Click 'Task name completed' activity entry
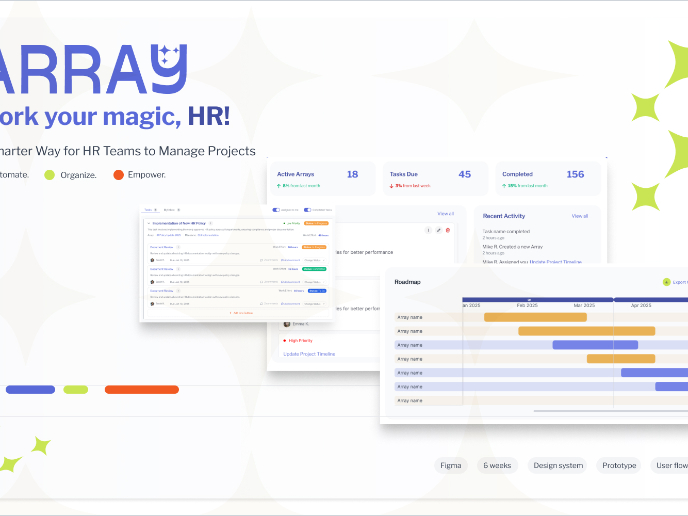The image size is (688, 516). pyautogui.click(x=506, y=231)
